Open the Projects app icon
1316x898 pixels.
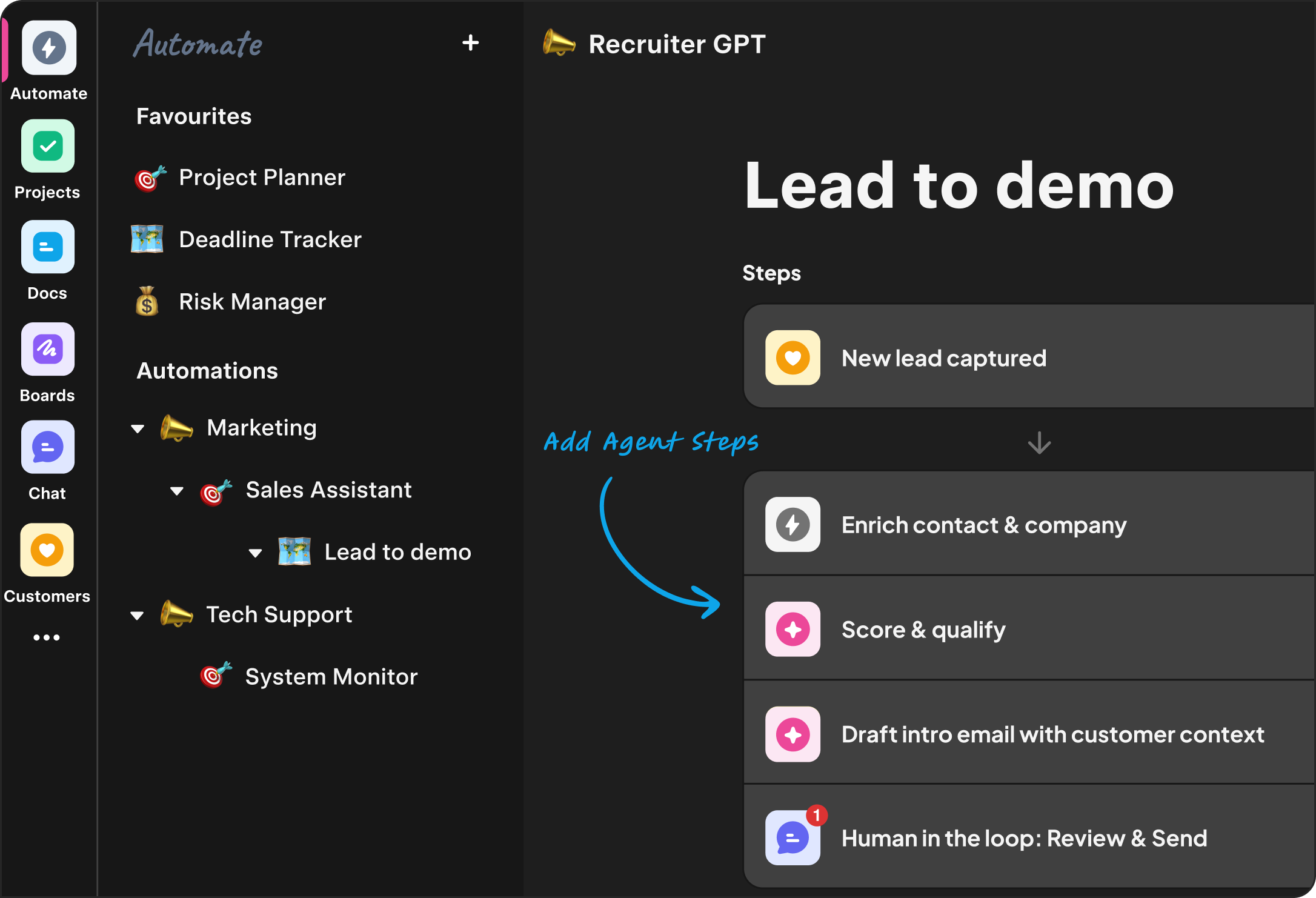click(48, 146)
